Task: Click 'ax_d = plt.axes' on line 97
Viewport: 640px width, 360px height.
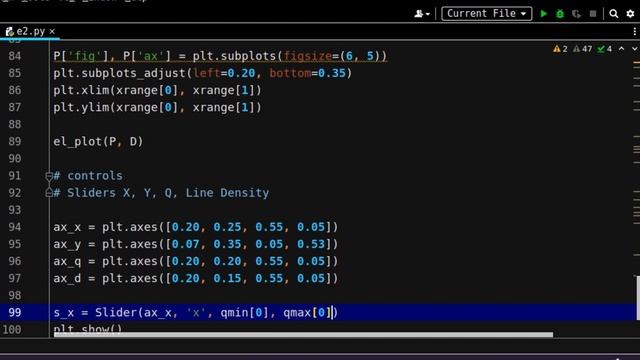Action: pos(105,278)
